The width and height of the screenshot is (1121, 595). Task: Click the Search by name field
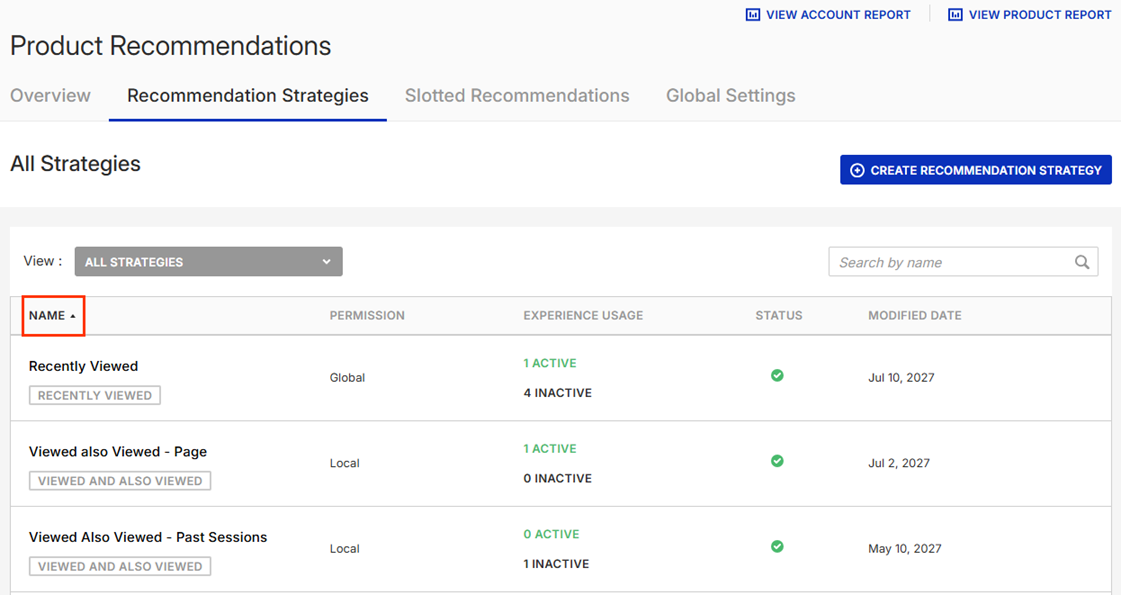point(950,262)
